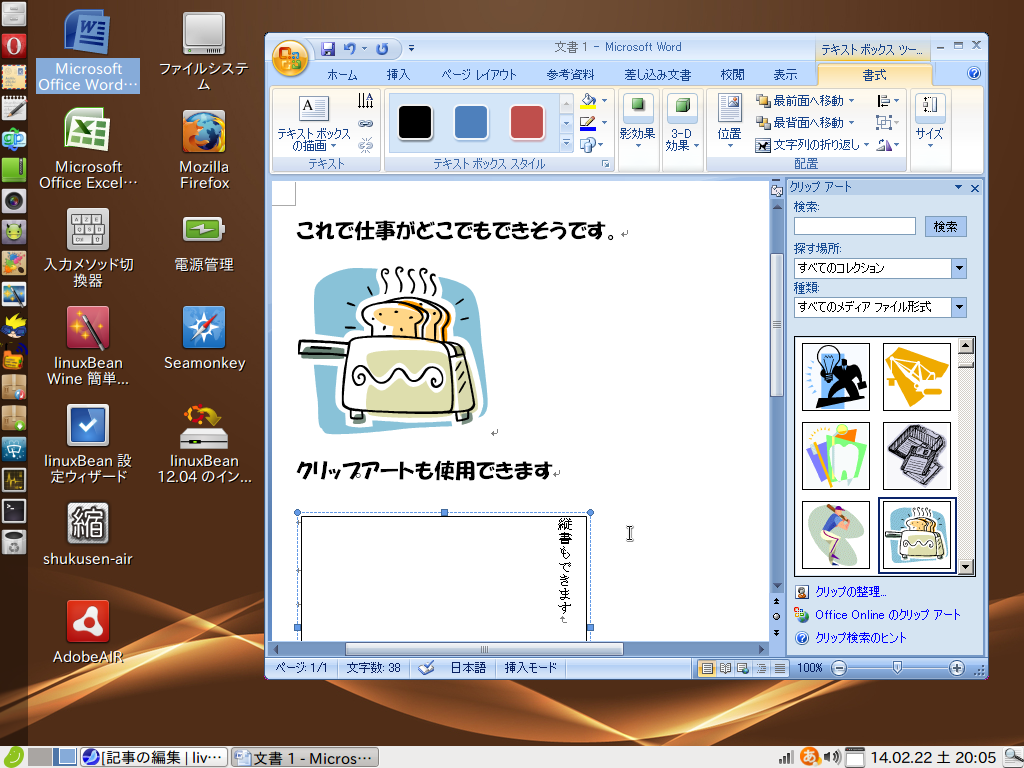Select the toaster clip art thumbnail

(x=917, y=535)
